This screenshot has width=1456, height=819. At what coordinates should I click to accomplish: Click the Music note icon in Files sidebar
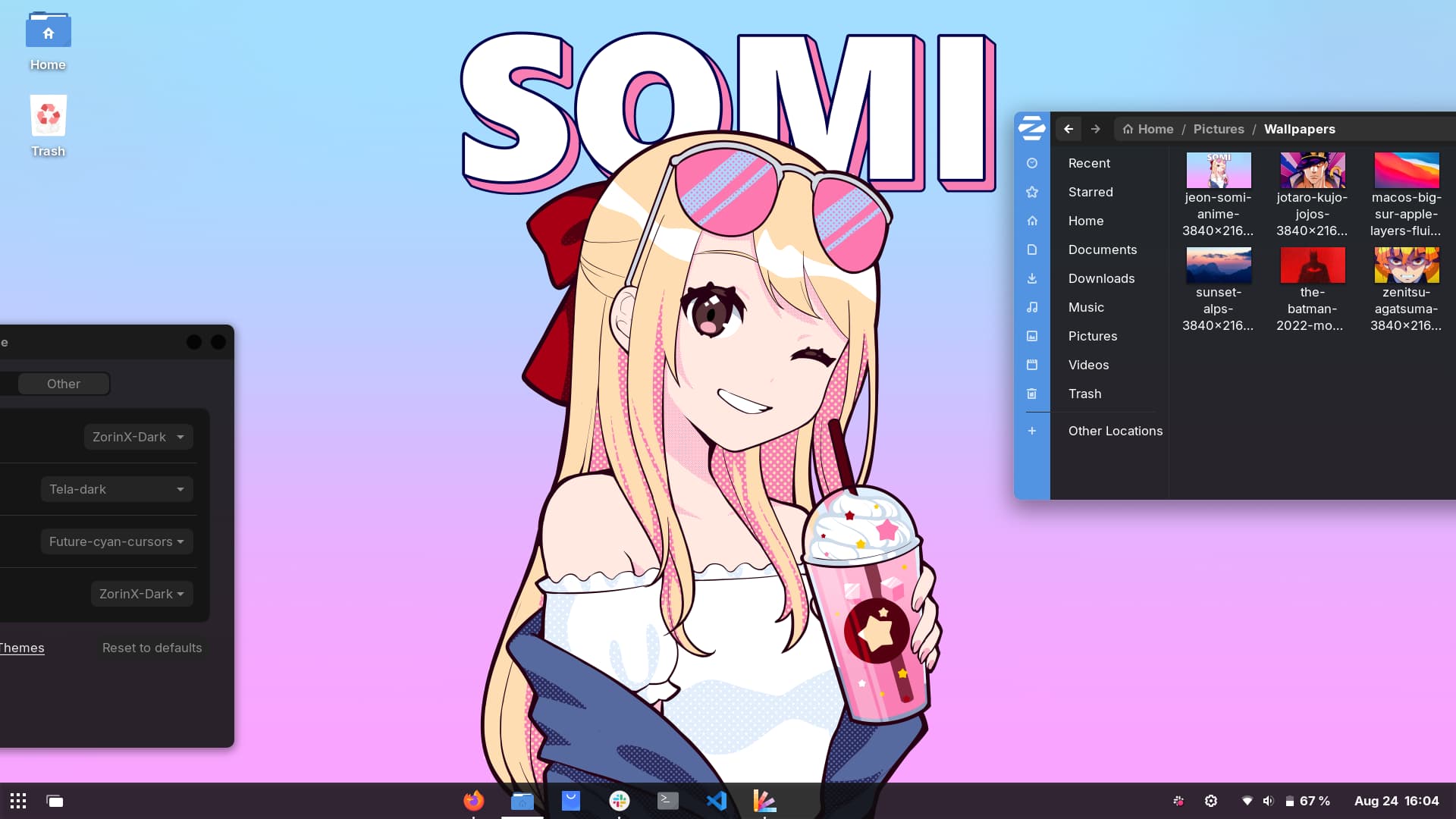1032,307
